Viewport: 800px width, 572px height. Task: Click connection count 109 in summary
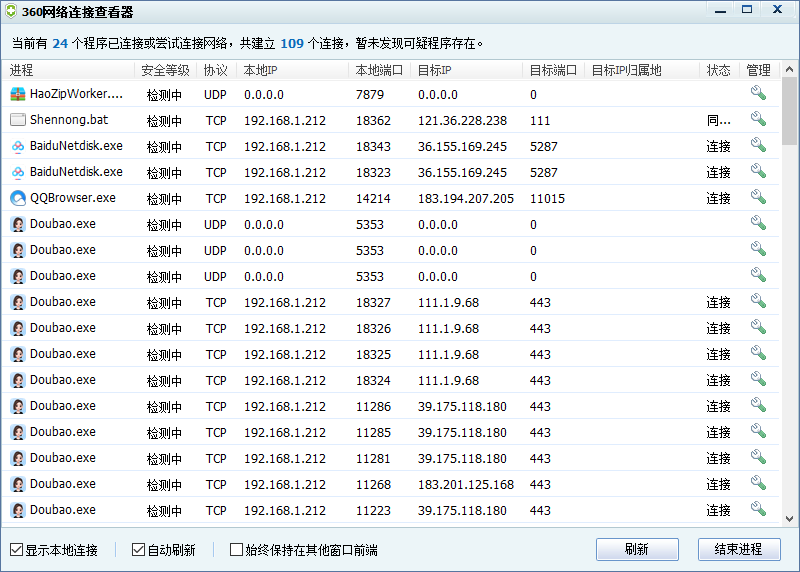pos(292,43)
